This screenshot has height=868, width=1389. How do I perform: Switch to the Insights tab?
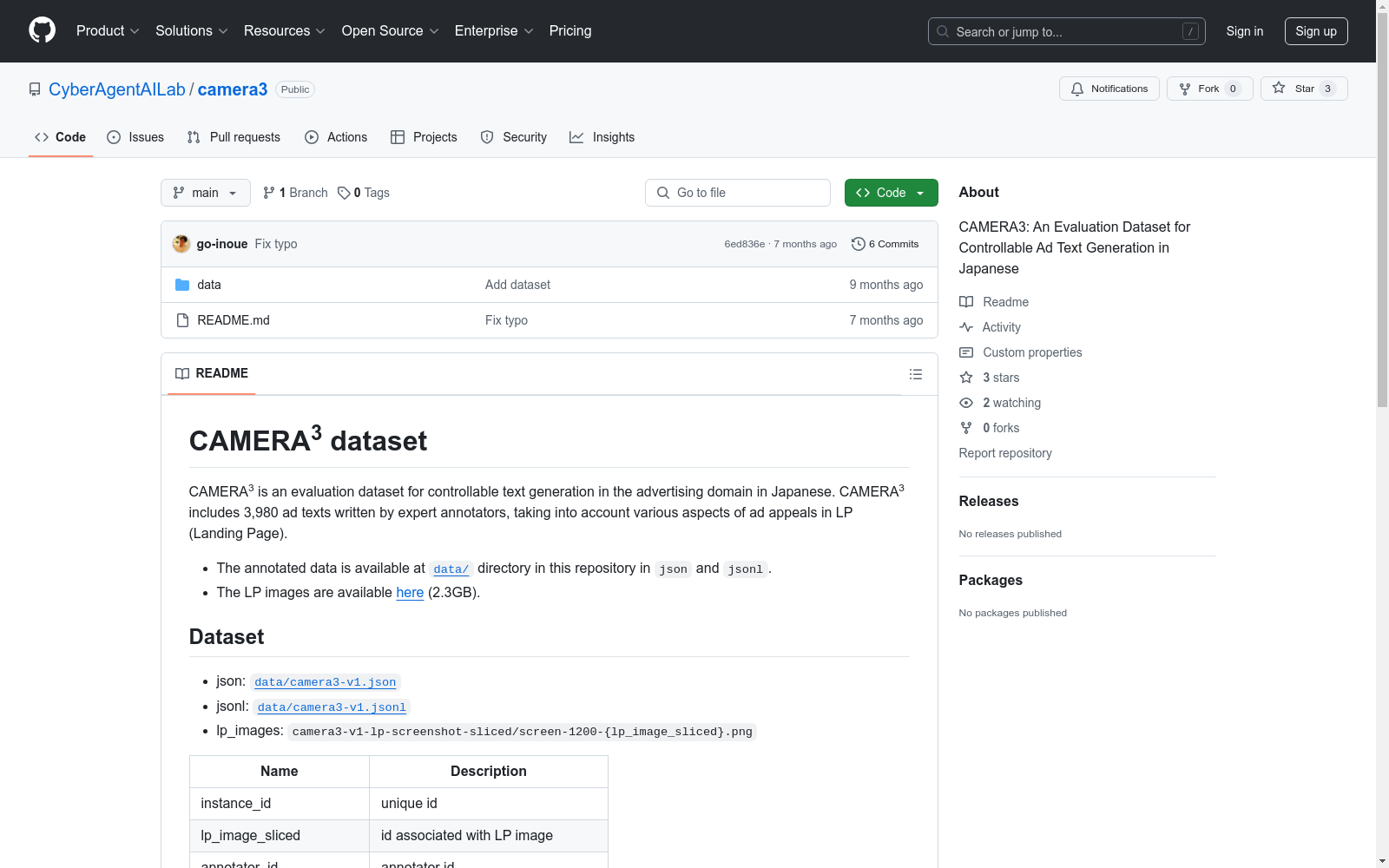(602, 137)
